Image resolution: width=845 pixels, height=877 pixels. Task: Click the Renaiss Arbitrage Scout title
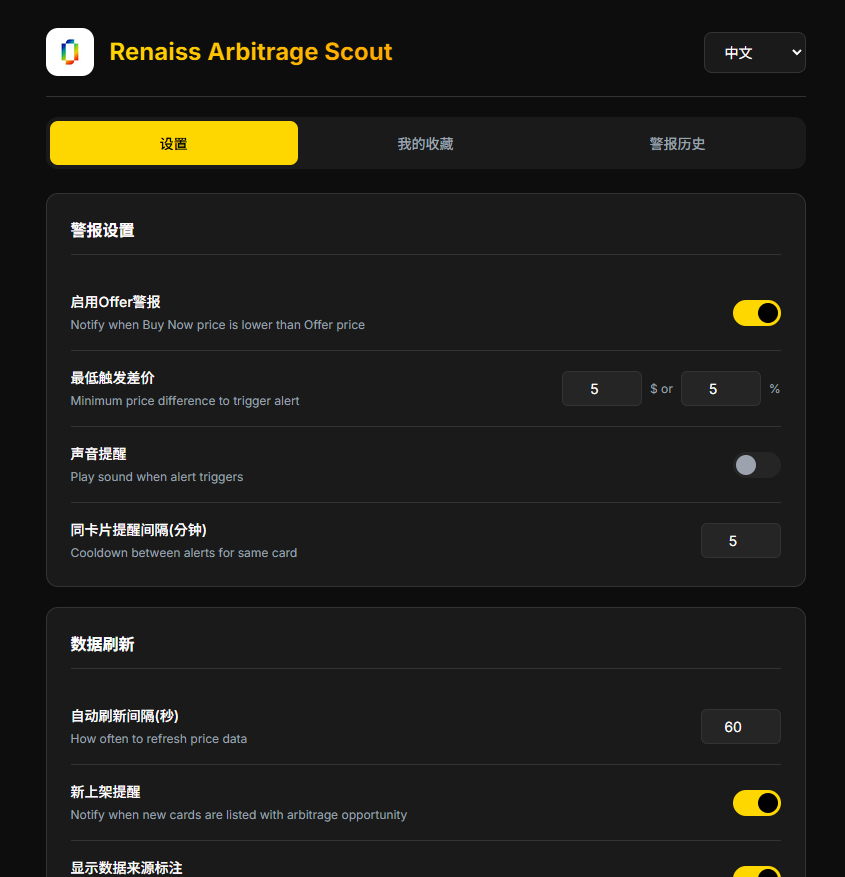click(x=251, y=52)
